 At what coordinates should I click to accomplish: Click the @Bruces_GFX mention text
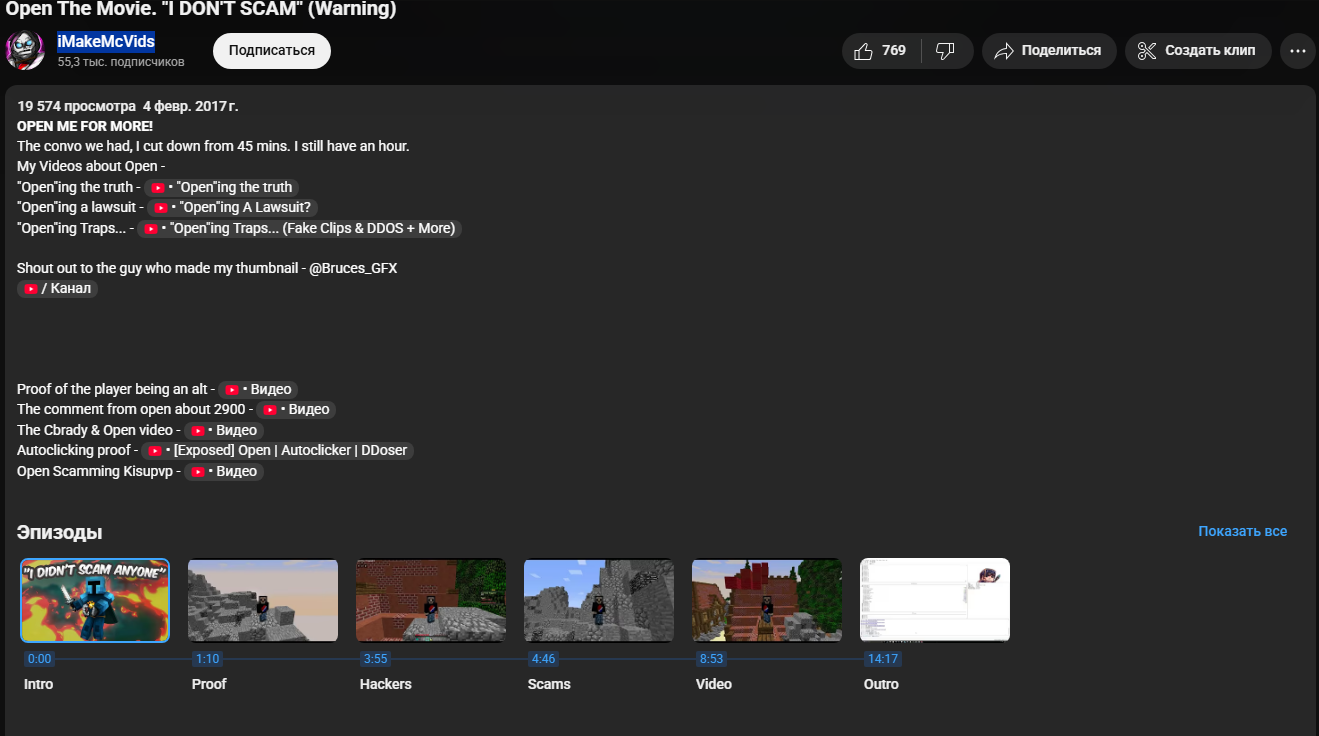pyautogui.click(x=353, y=268)
